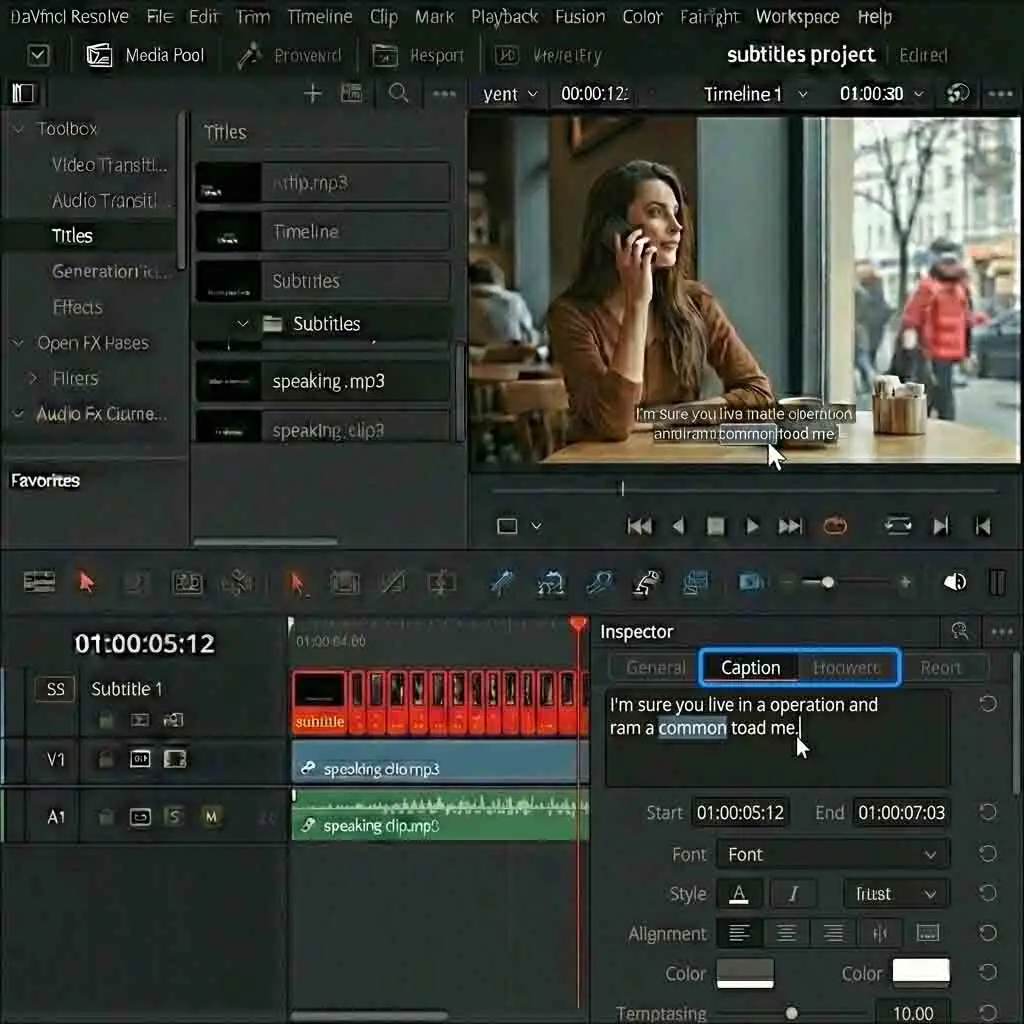Toggle underline style in Caption inspector
Screen dimensions: 1024x1024
tap(740, 893)
